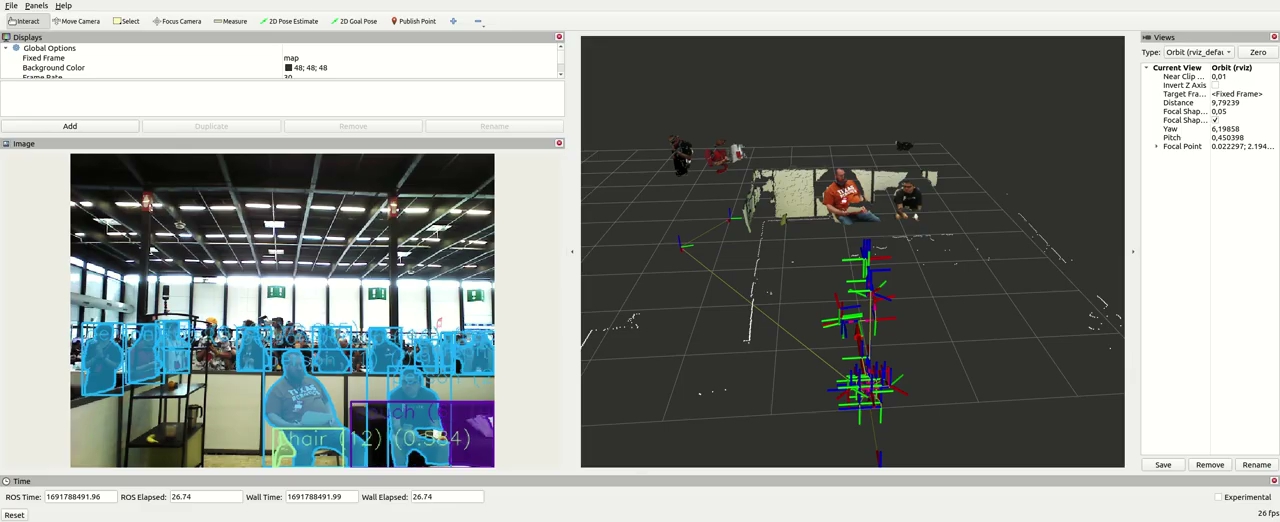
Task: Enable the Experimental checkbox
Action: [1218, 497]
